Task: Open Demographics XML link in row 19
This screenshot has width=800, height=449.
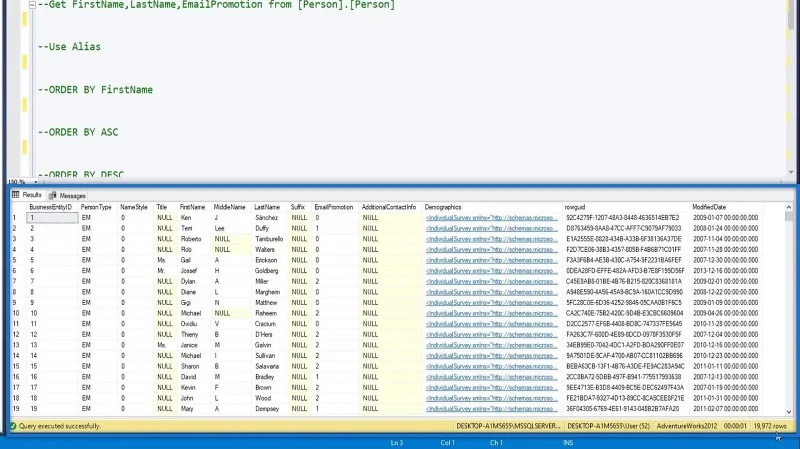Action: 491,409
